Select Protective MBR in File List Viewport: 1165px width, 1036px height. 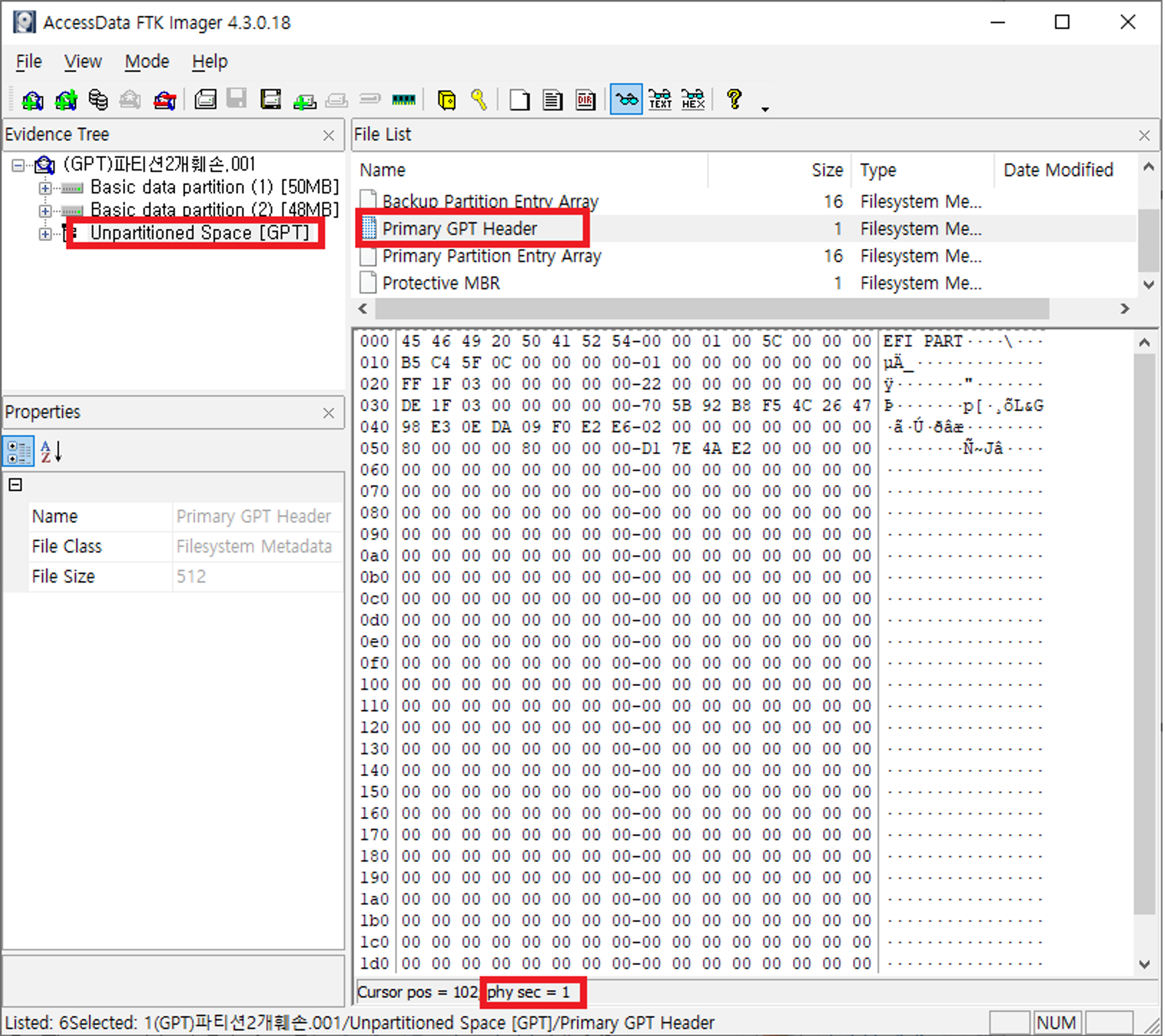pyautogui.click(x=441, y=283)
